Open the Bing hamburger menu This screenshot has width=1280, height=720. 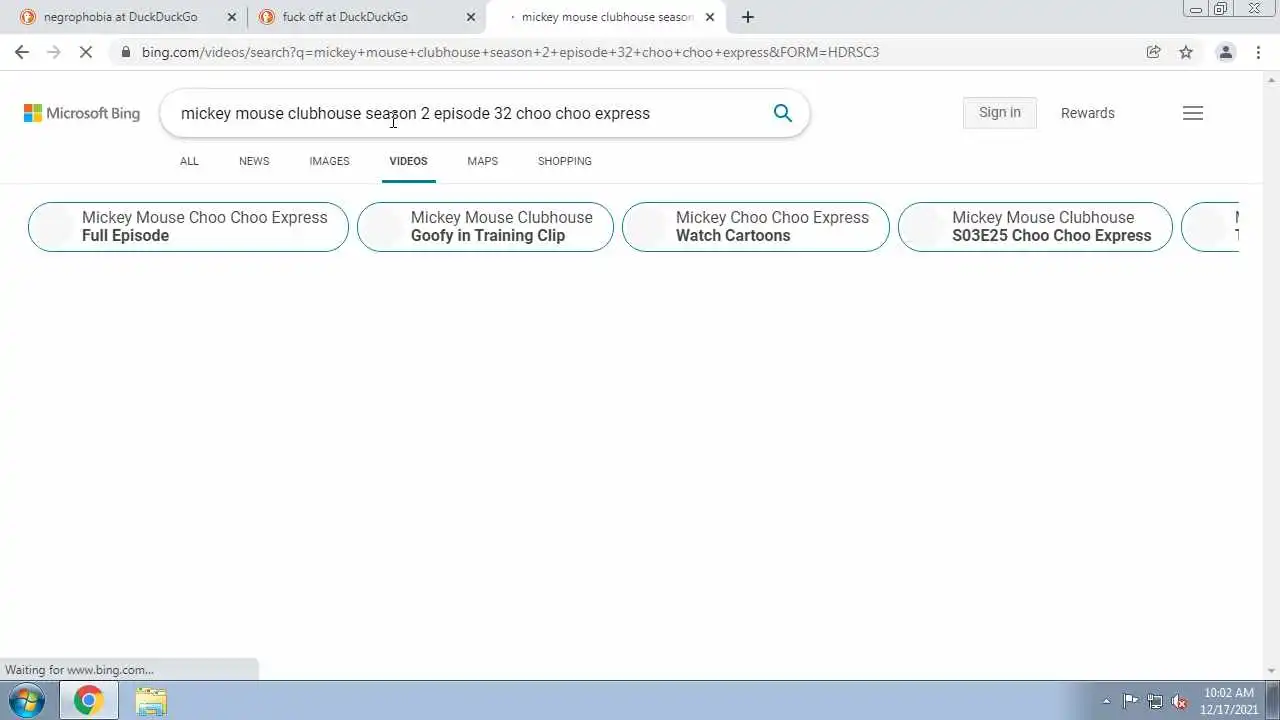pyautogui.click(x=1193, y=113)
